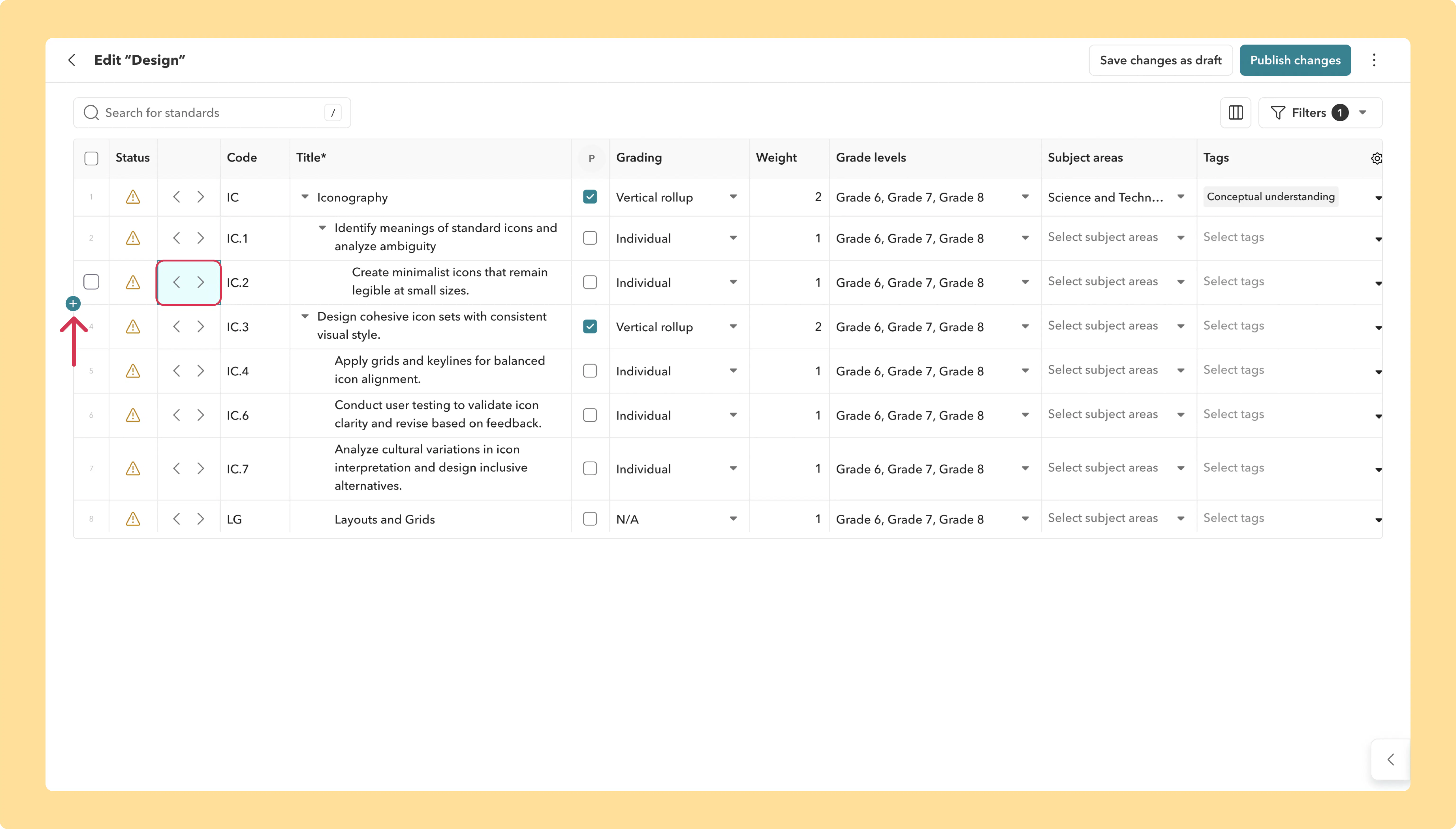Indent IC.4 row with right arrow
This screenshot has width=1456, height=829.
click(200, 371)
